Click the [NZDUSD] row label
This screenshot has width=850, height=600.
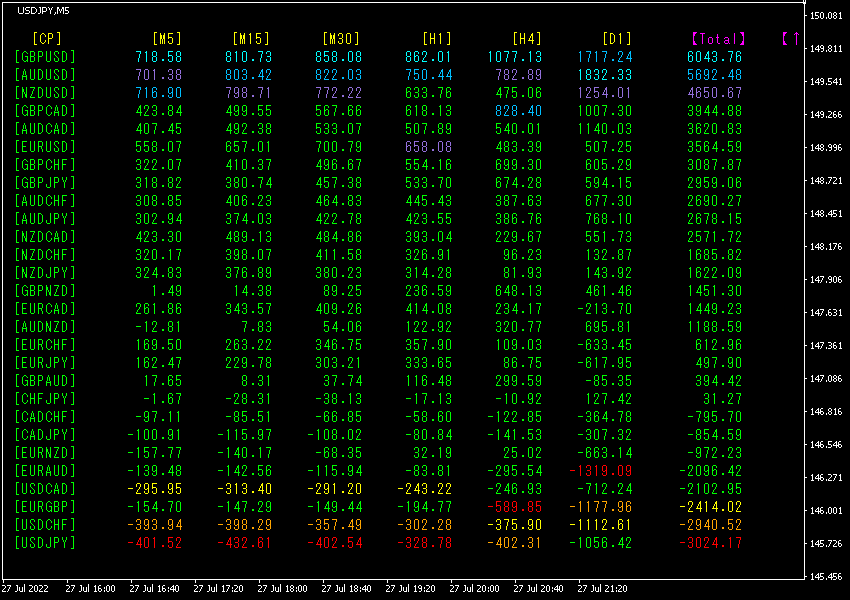tap(46, 93)
